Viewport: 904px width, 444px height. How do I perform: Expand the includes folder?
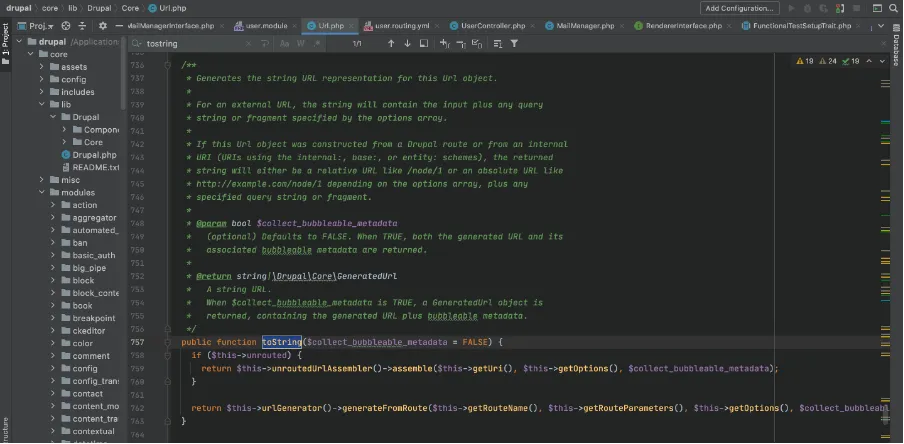click(42, 92)
